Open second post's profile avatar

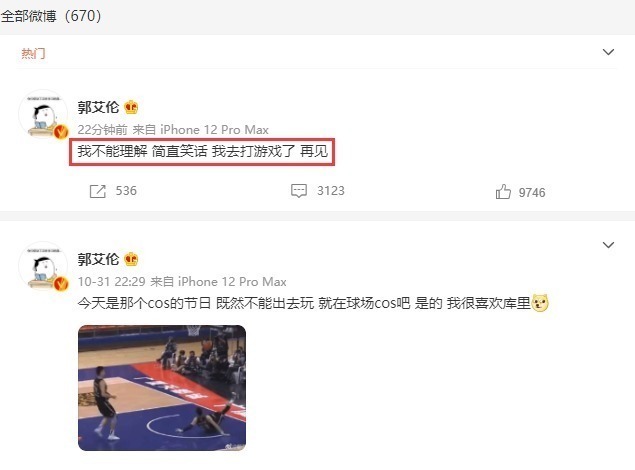tap(43, 266)
